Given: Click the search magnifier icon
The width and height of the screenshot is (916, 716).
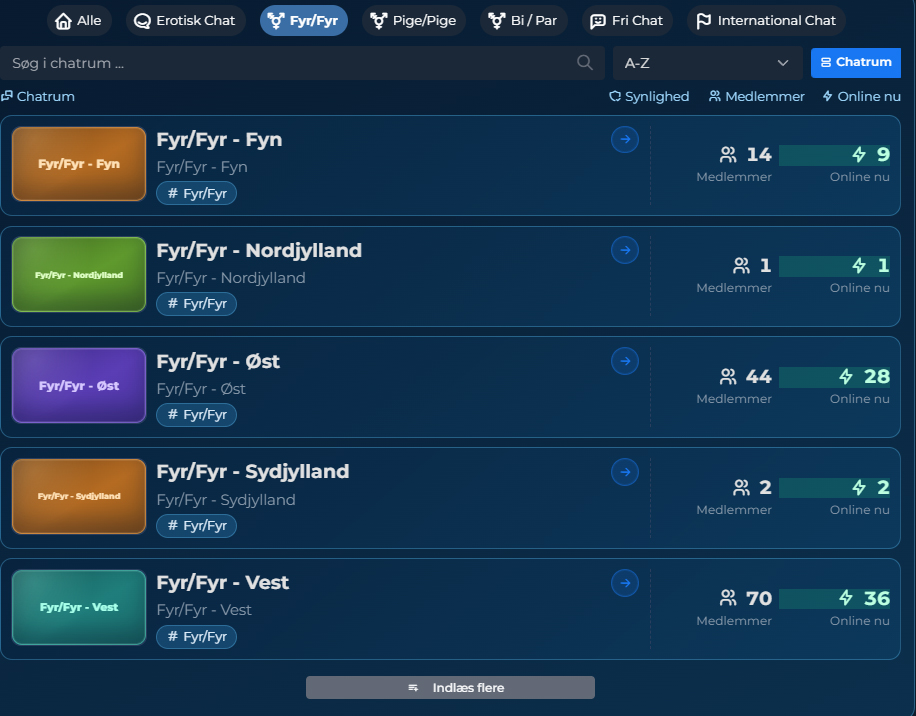Looking at the screenshot, I should click(584, 62).
